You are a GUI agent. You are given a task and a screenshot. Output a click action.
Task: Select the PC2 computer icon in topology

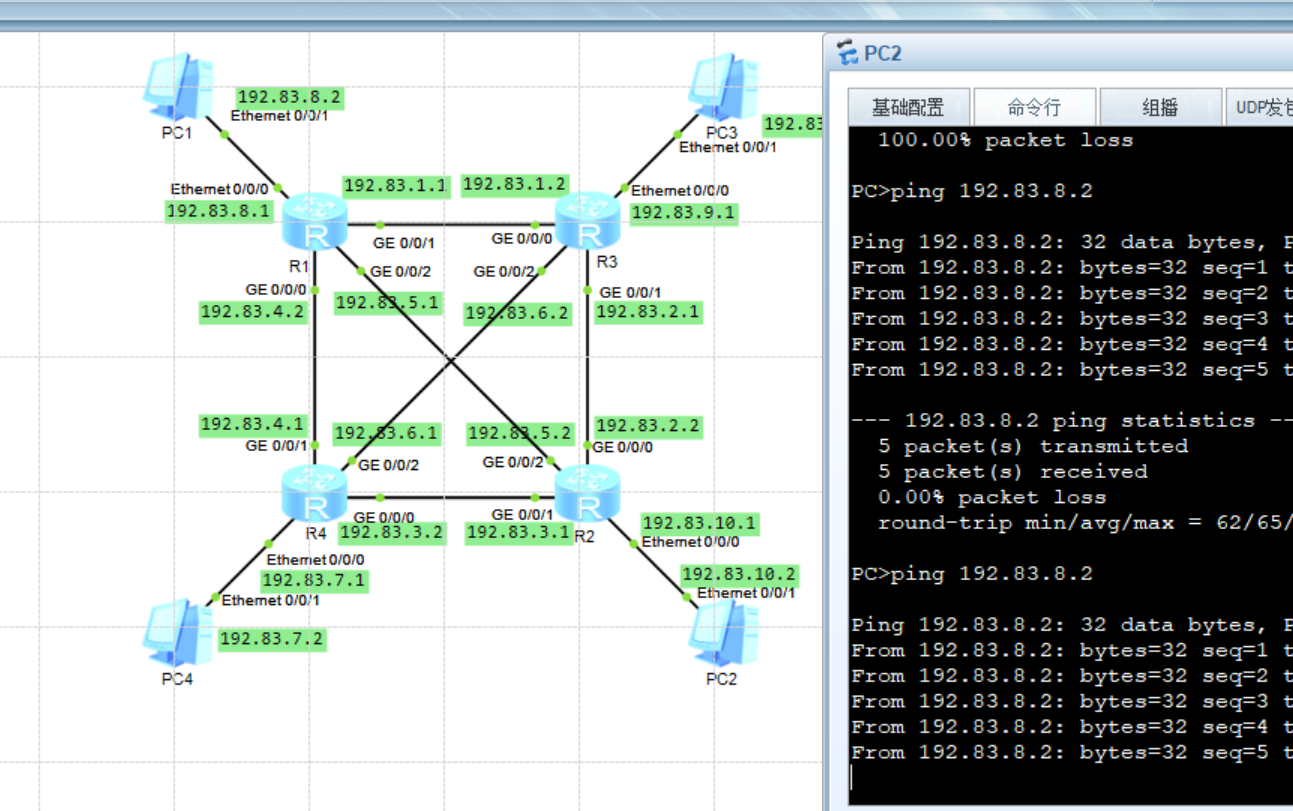pyautogui.click(x=722, y=633)
